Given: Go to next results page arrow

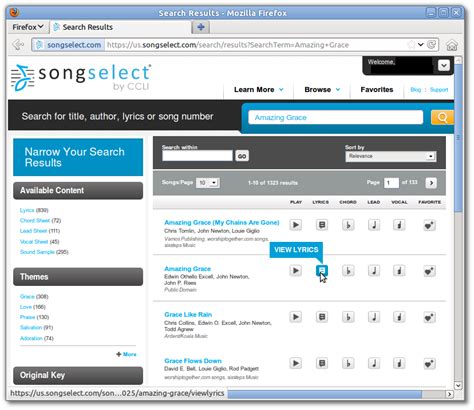Looking at the screenshot, I should (431, 183).
